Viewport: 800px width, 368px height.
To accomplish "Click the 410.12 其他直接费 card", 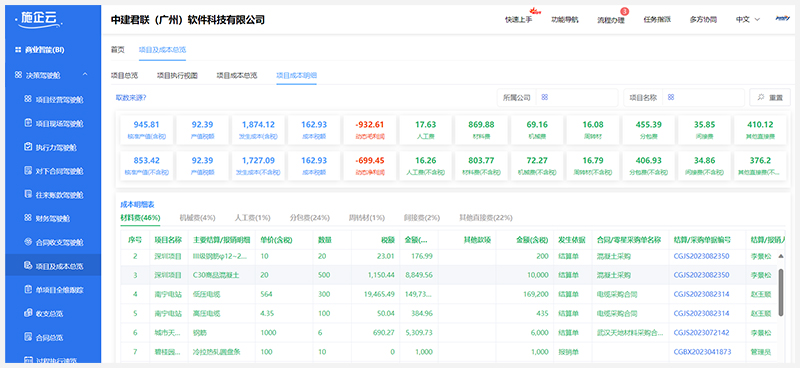I will [x=759, y=130].
